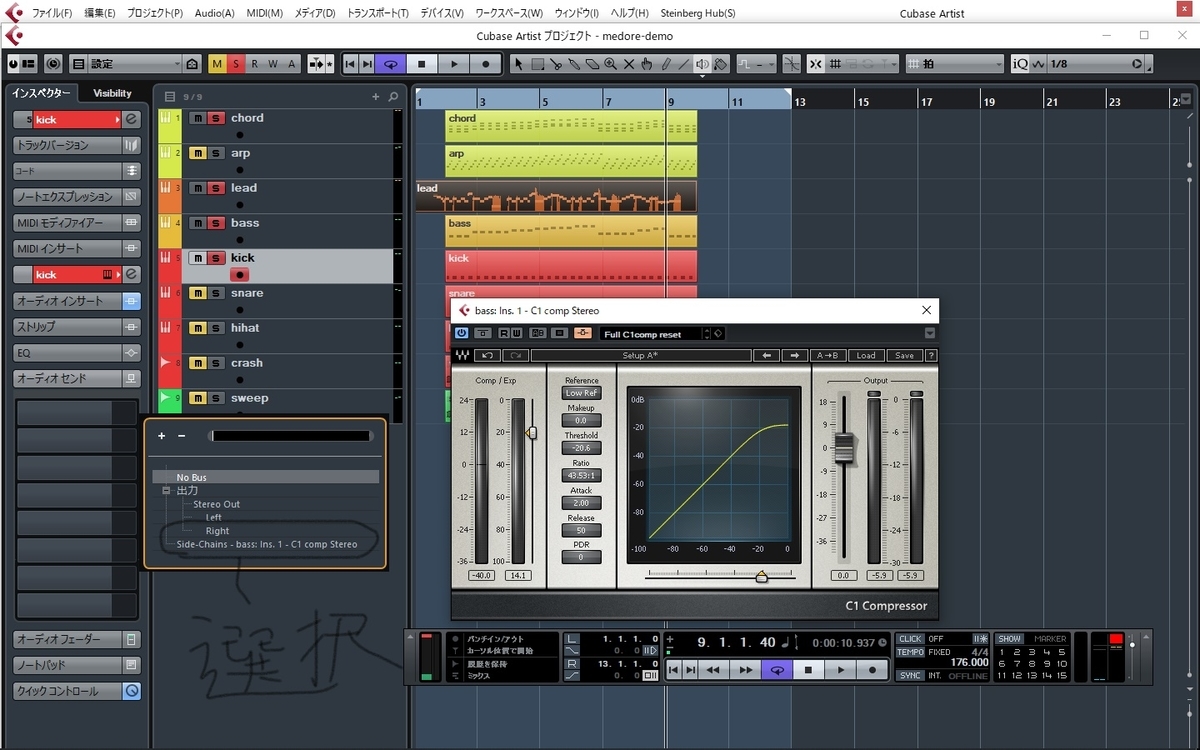
Task: Select the Mute X tool
Action: (629, 64)
